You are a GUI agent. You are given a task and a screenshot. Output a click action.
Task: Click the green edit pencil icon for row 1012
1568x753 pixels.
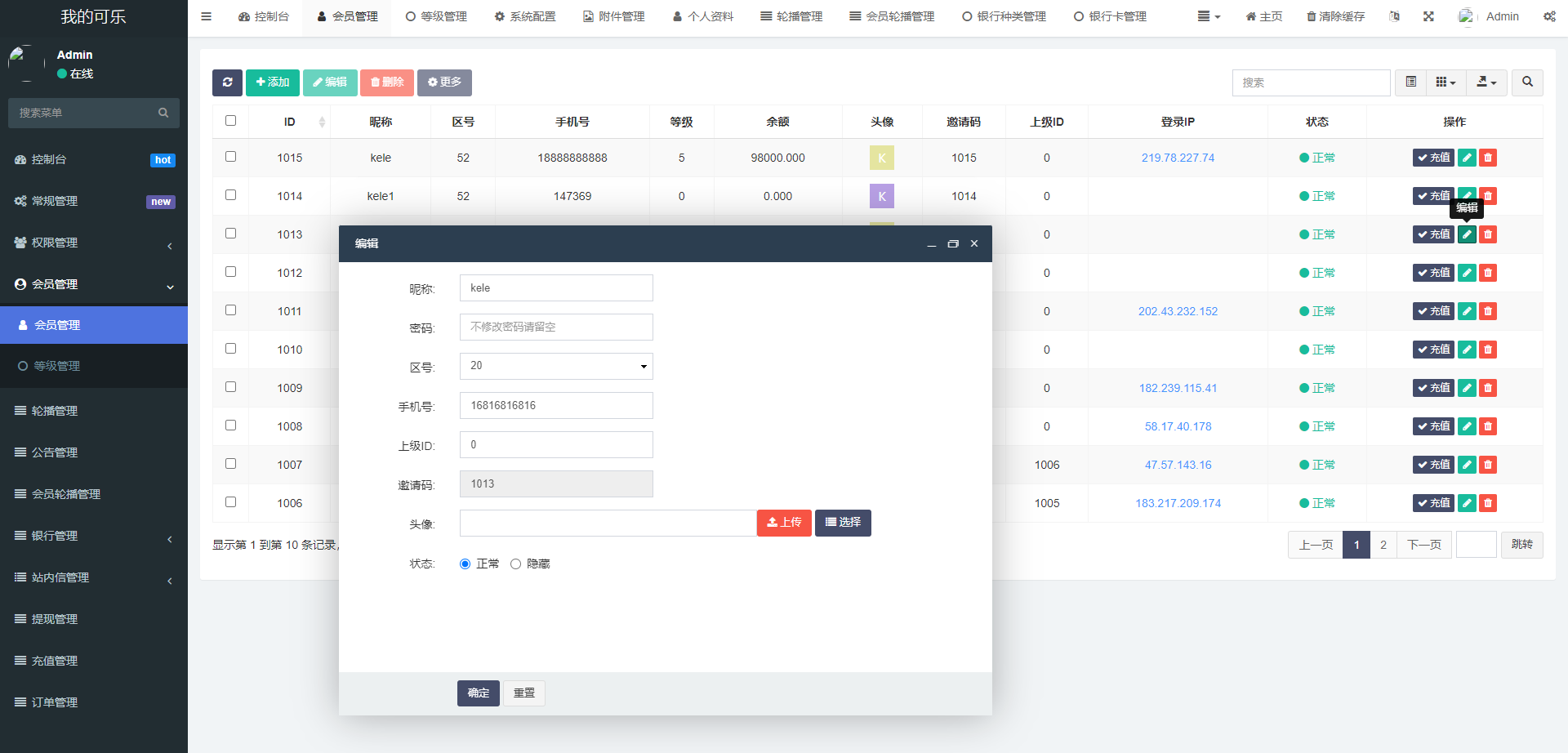click(x=1467, y=273)
